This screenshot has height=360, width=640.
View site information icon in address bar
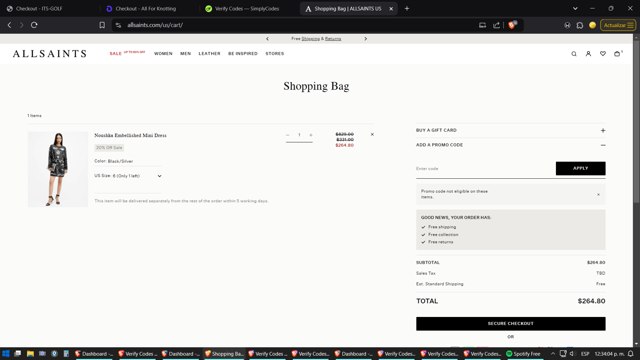pos(118,25)
